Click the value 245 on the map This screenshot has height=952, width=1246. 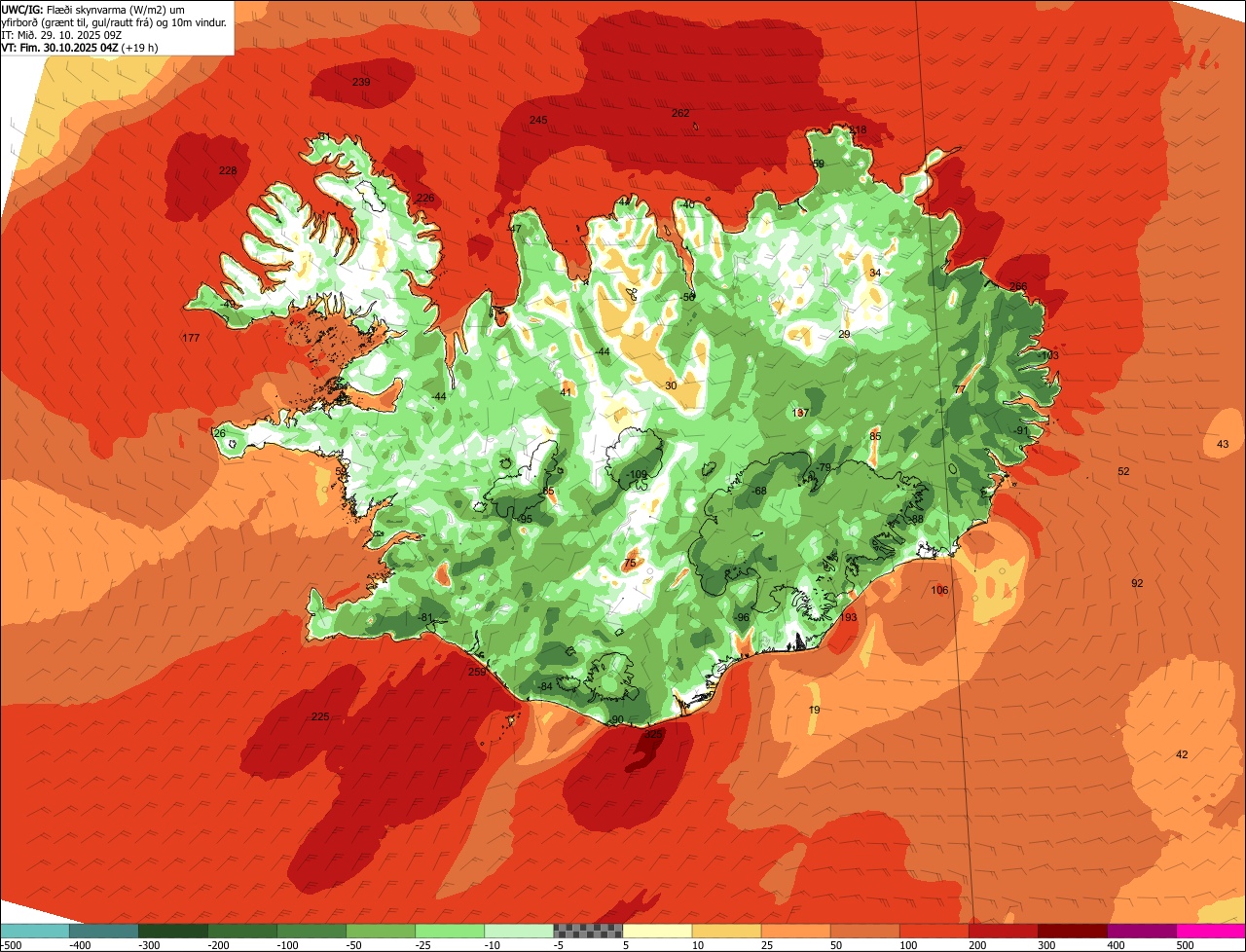click(x=538, y=120)
